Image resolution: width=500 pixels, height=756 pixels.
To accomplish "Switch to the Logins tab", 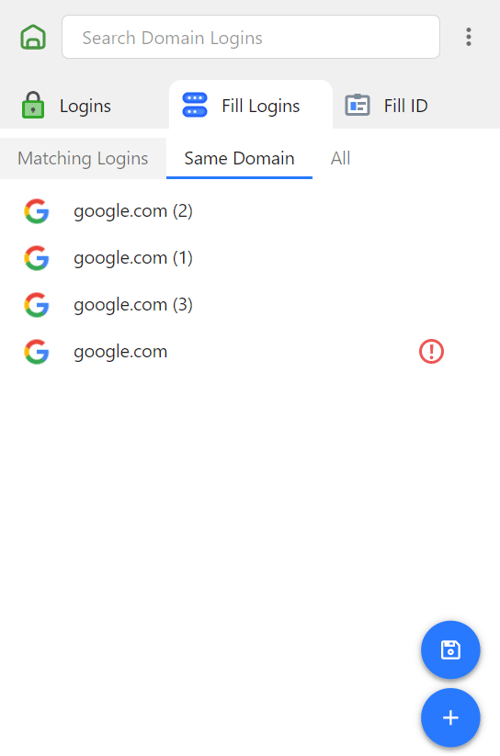I will 67,105.
